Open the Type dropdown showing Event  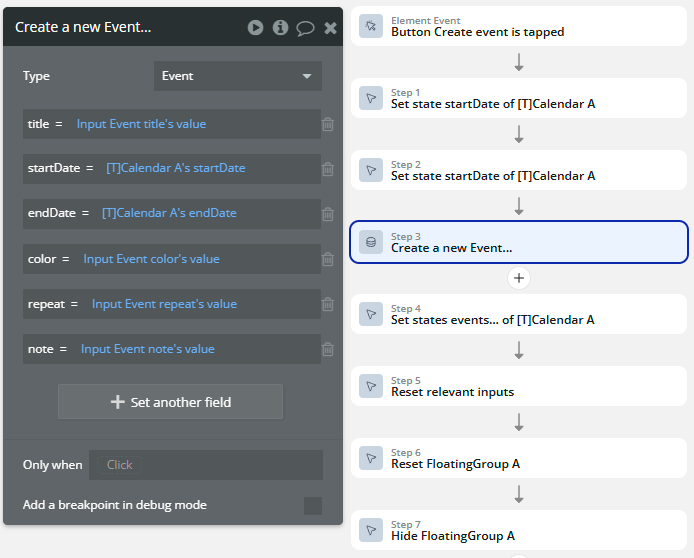pyautogui.click(x=238, y=76)
